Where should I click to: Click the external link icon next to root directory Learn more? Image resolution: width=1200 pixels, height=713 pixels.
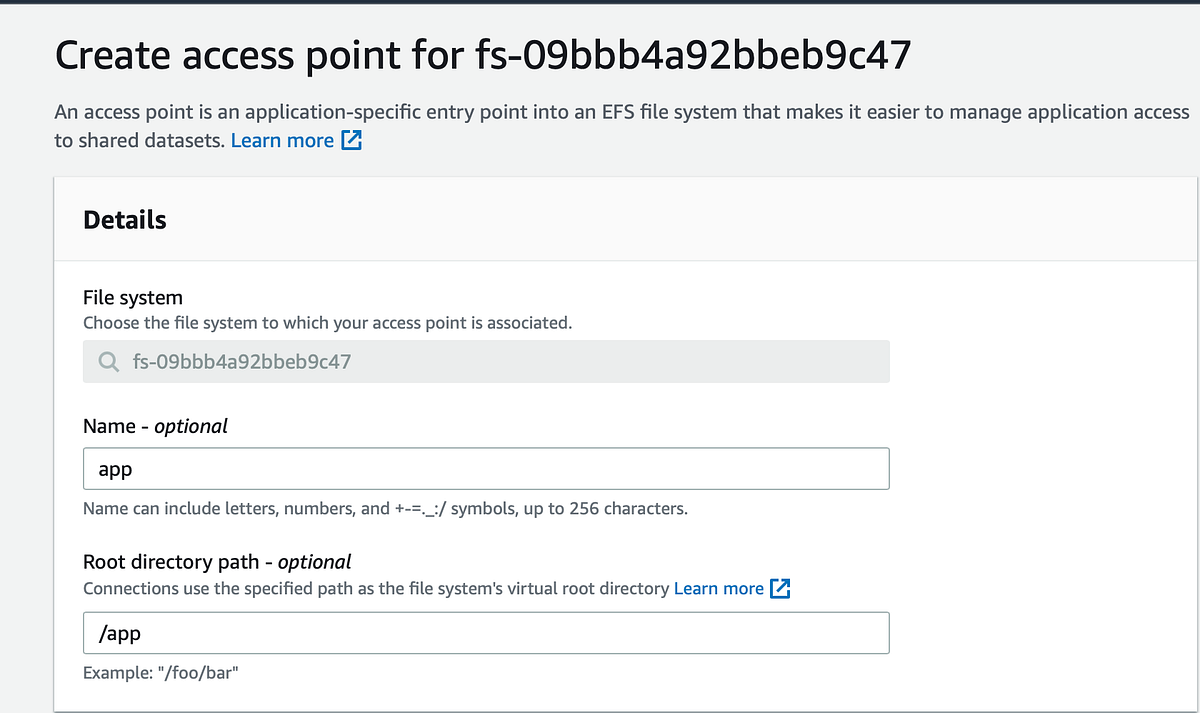(779, 588)
